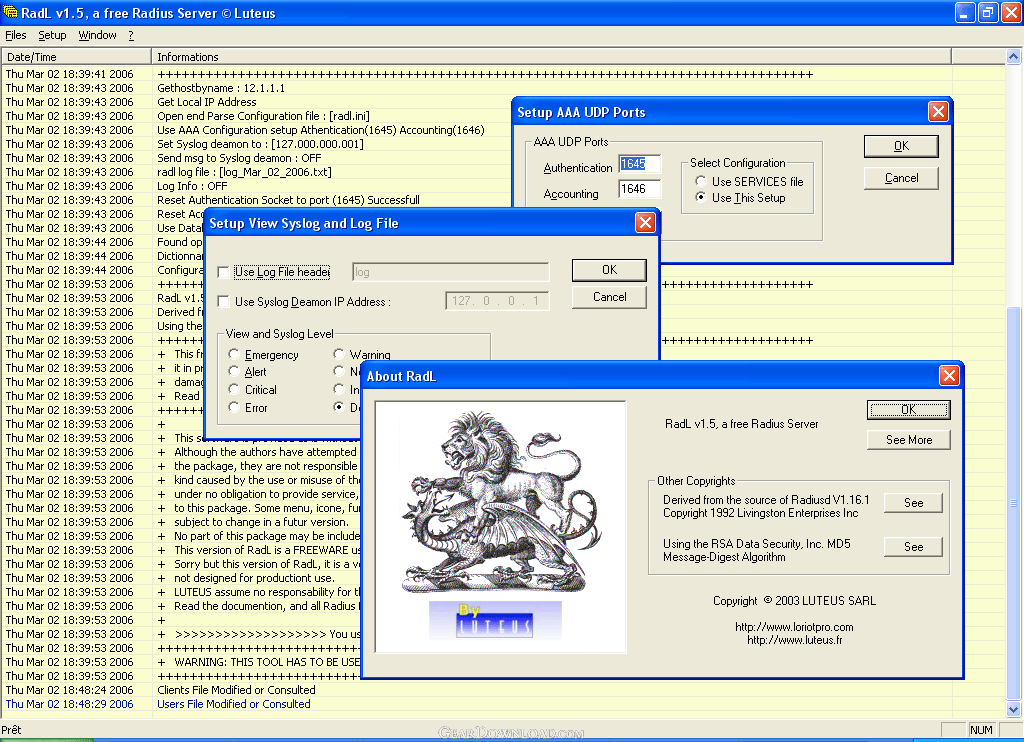The image size is (1024, 742).
Task: Select the Error syslog level
Action: pos(234,407)
